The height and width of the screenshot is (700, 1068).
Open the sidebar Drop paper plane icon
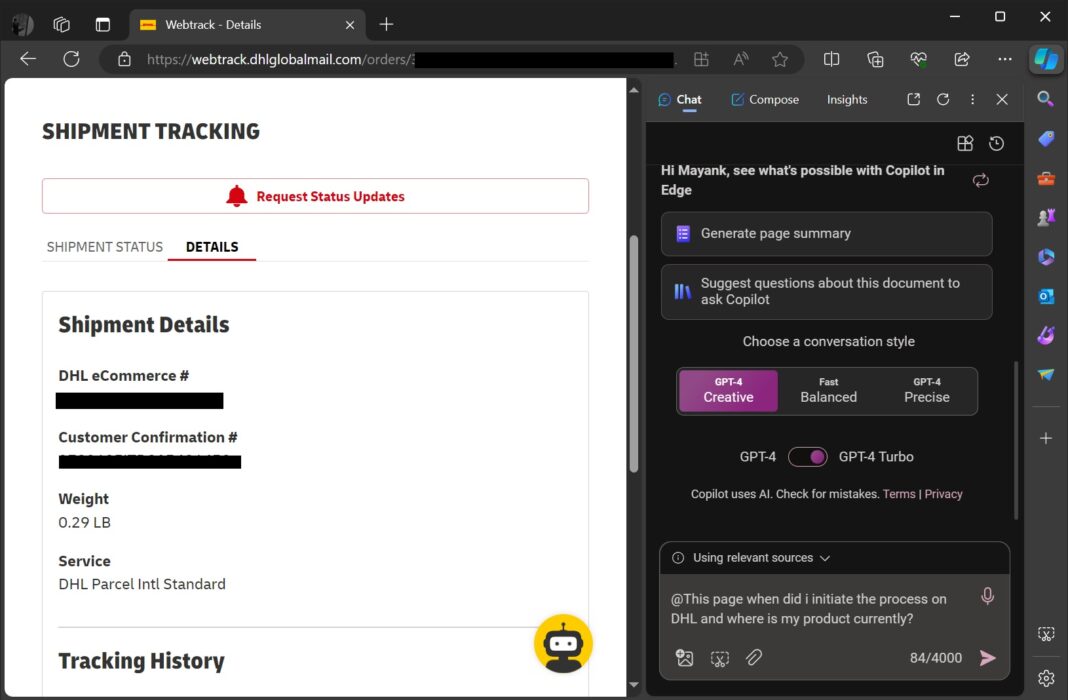(1046, 375)
